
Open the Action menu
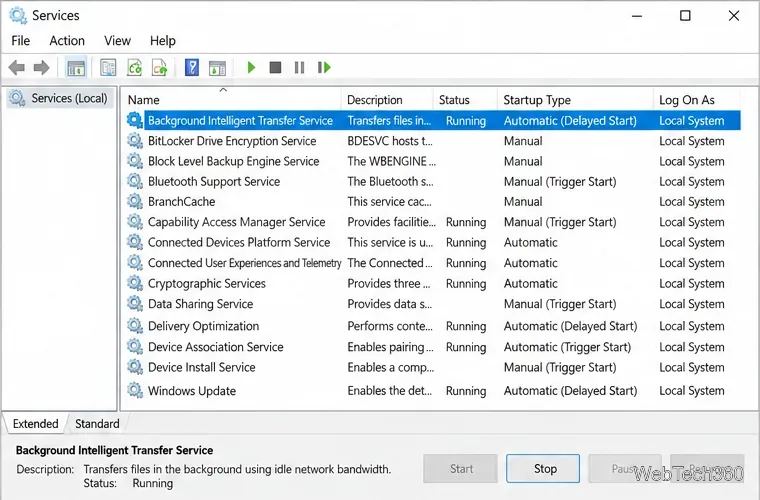pos(67,41)
